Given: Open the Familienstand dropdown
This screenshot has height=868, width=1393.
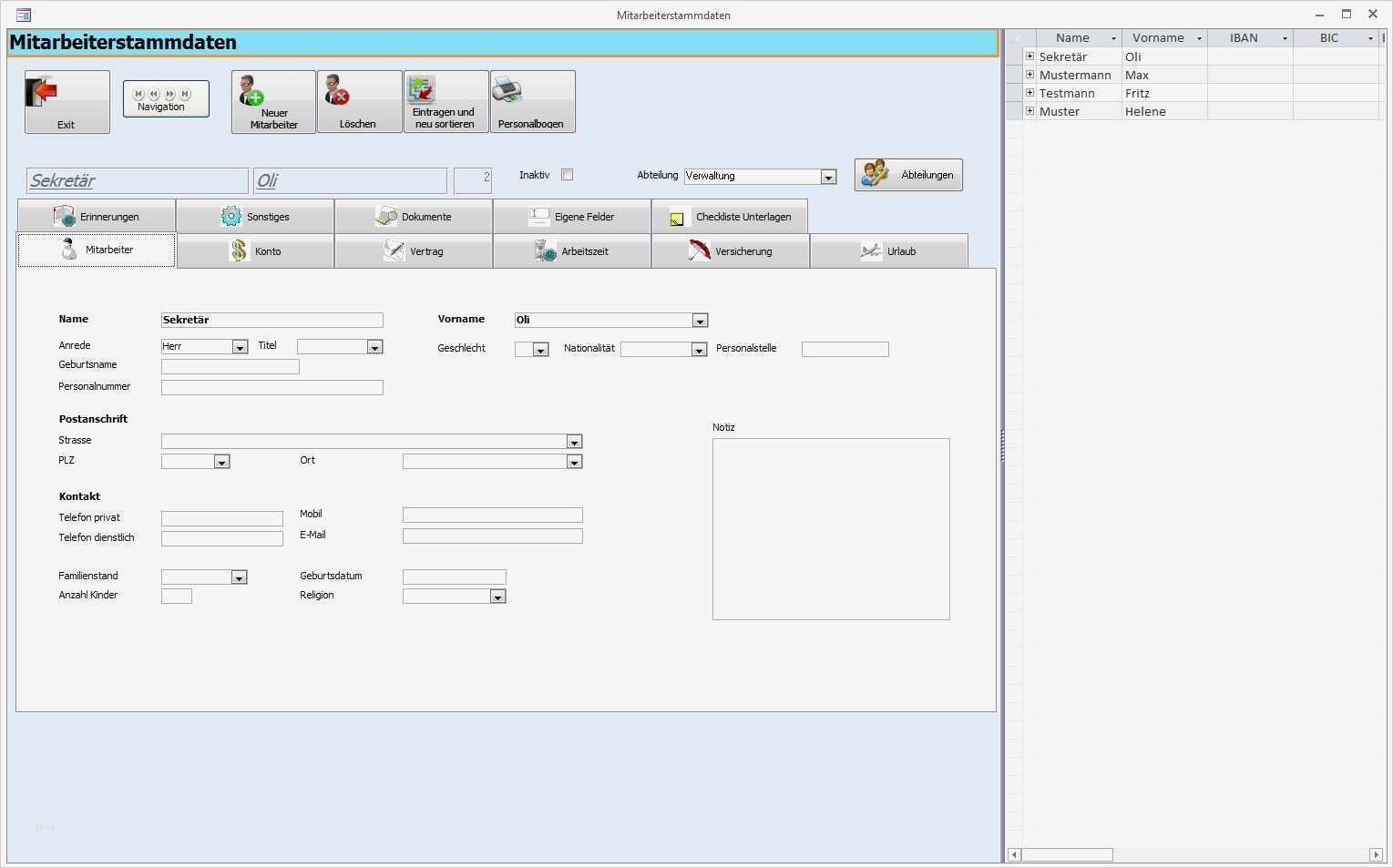Looking at the screenshot, I should click(238, 577).
